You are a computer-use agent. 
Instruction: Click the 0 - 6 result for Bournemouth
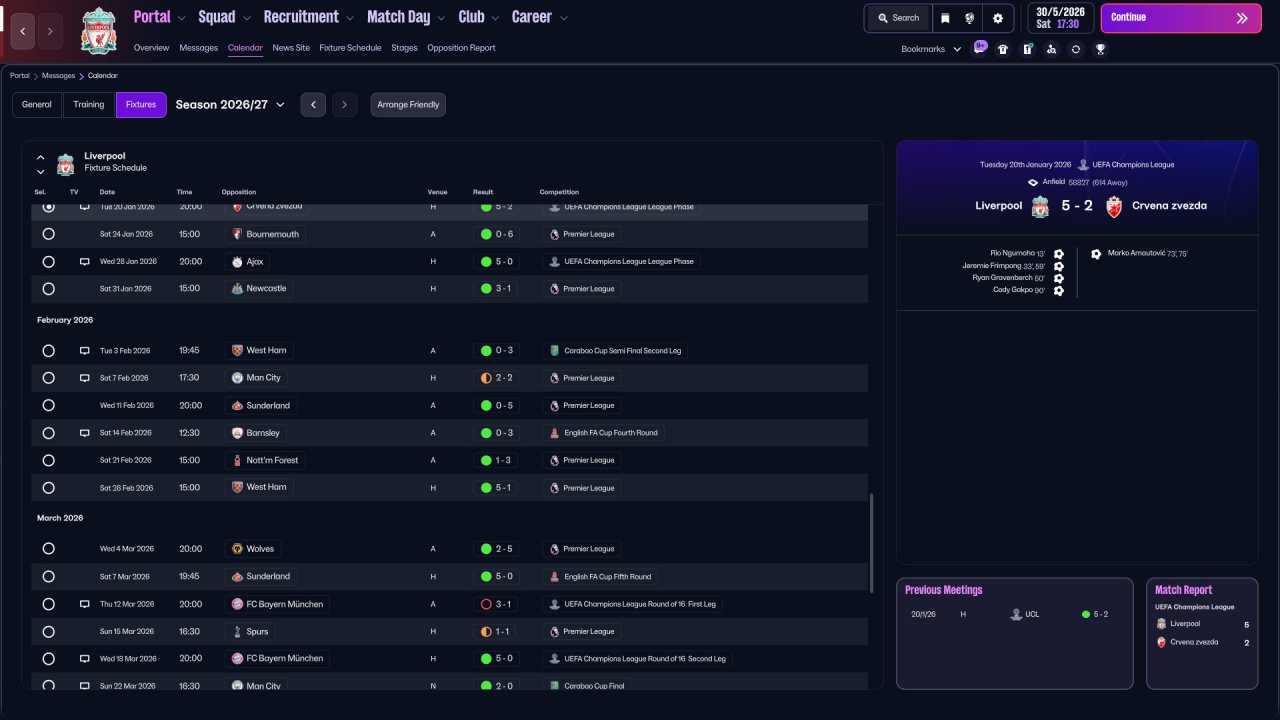coord(497,234)
